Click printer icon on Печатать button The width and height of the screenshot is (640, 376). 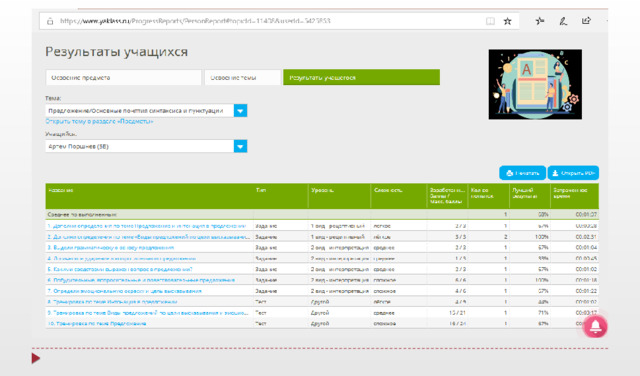[509, 173]
